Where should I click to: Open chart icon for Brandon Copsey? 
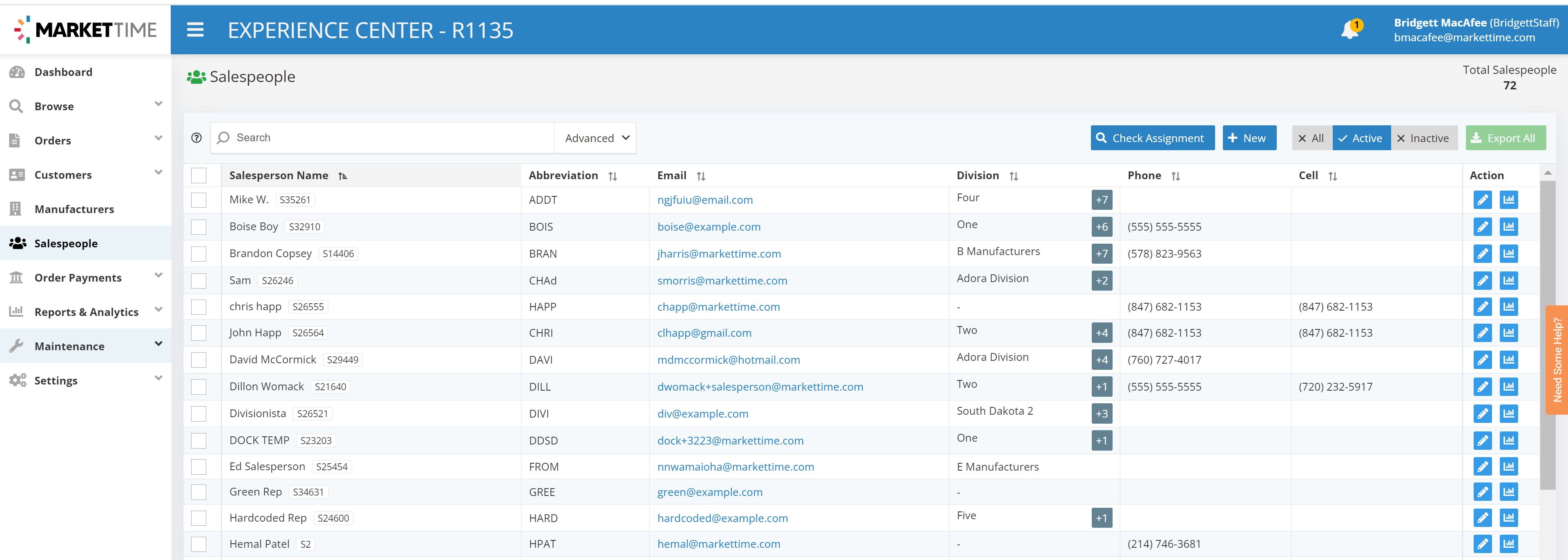(1508, 253)
